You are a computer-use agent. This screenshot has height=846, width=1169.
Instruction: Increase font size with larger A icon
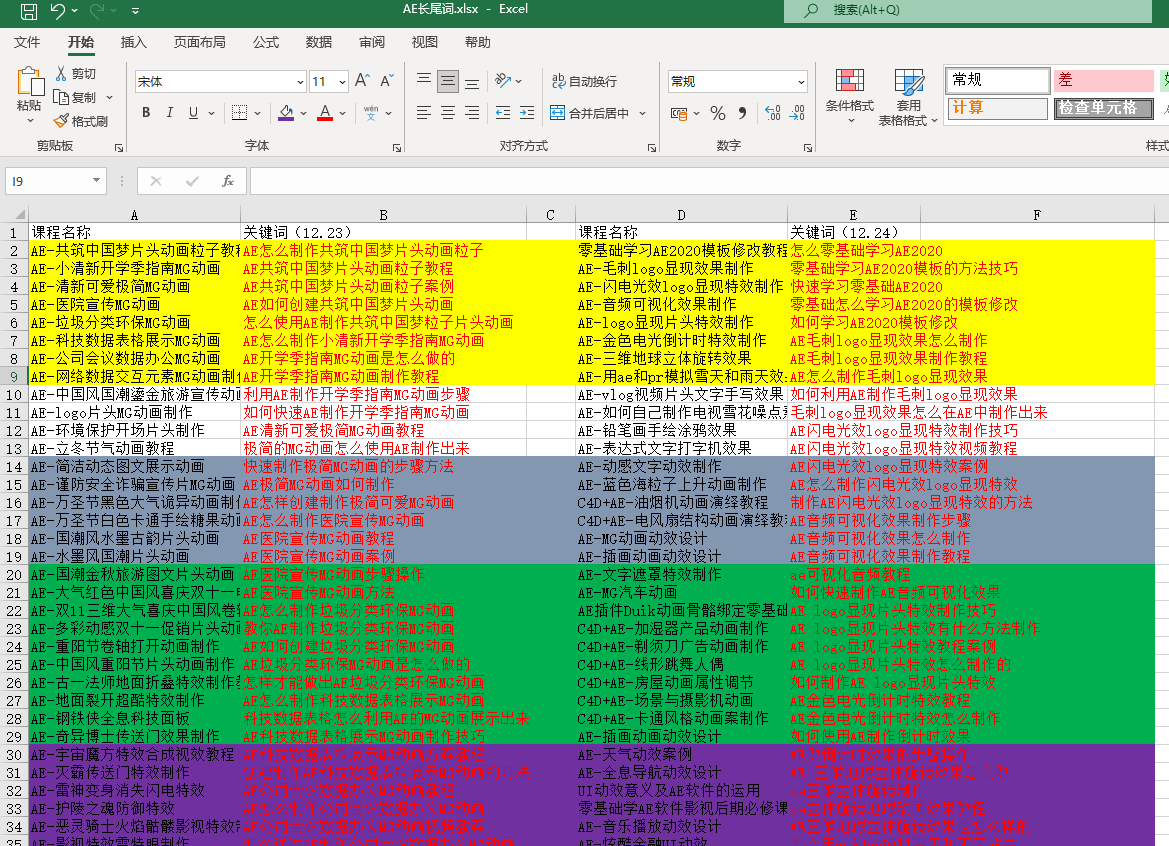(362, 81)
